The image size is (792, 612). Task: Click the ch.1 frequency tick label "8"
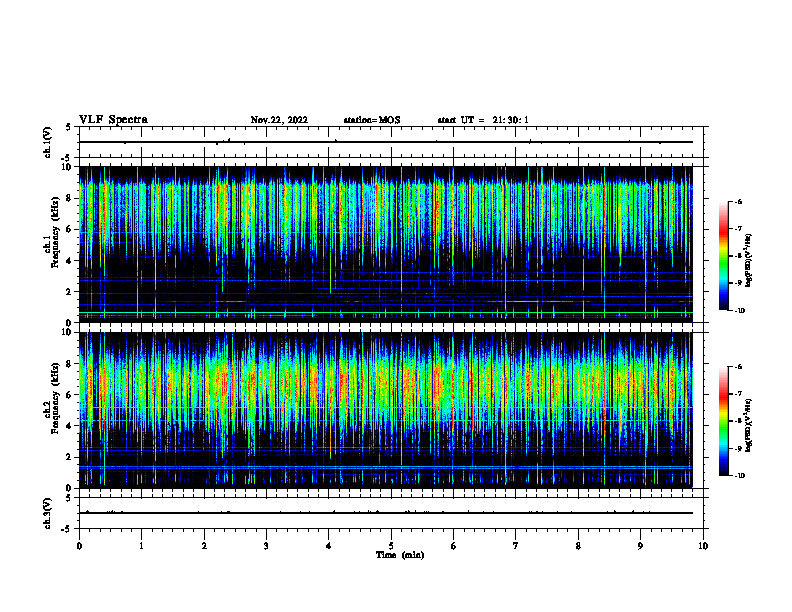coord(70,198)
